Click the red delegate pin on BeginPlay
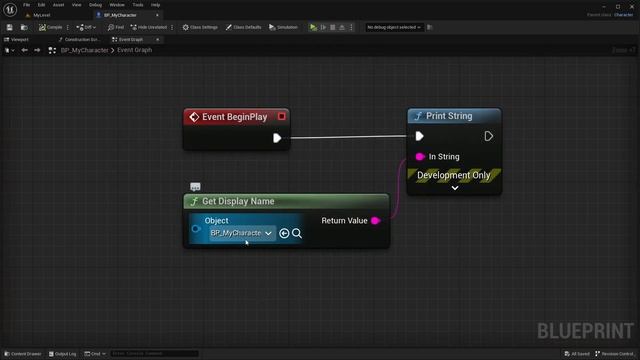This screenshot has width=640, height=360. tap(282, 117)
